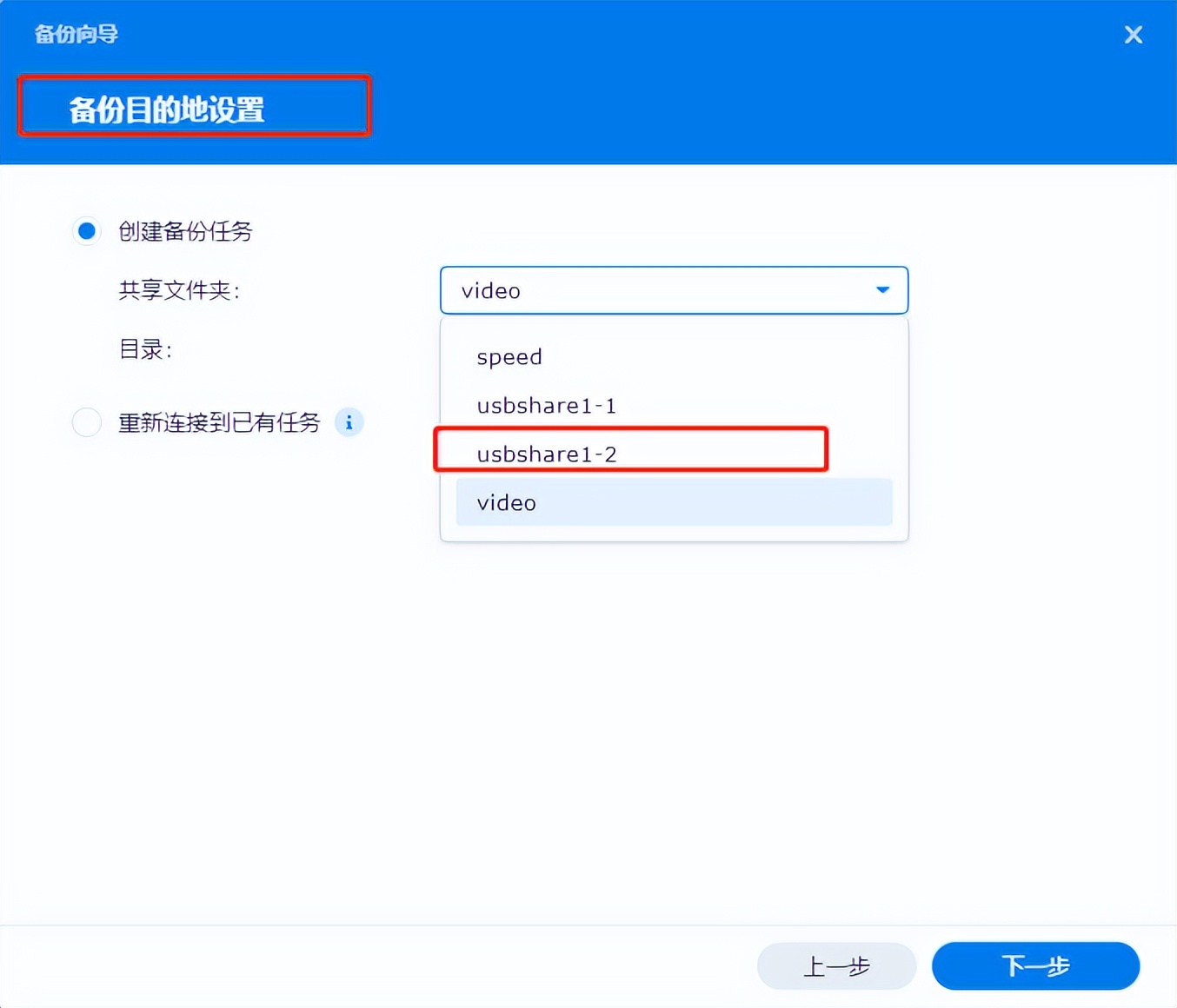This screenshot has width=1177, height=1008.
Task: Click the 目录 label
Action: click(145, 349)
